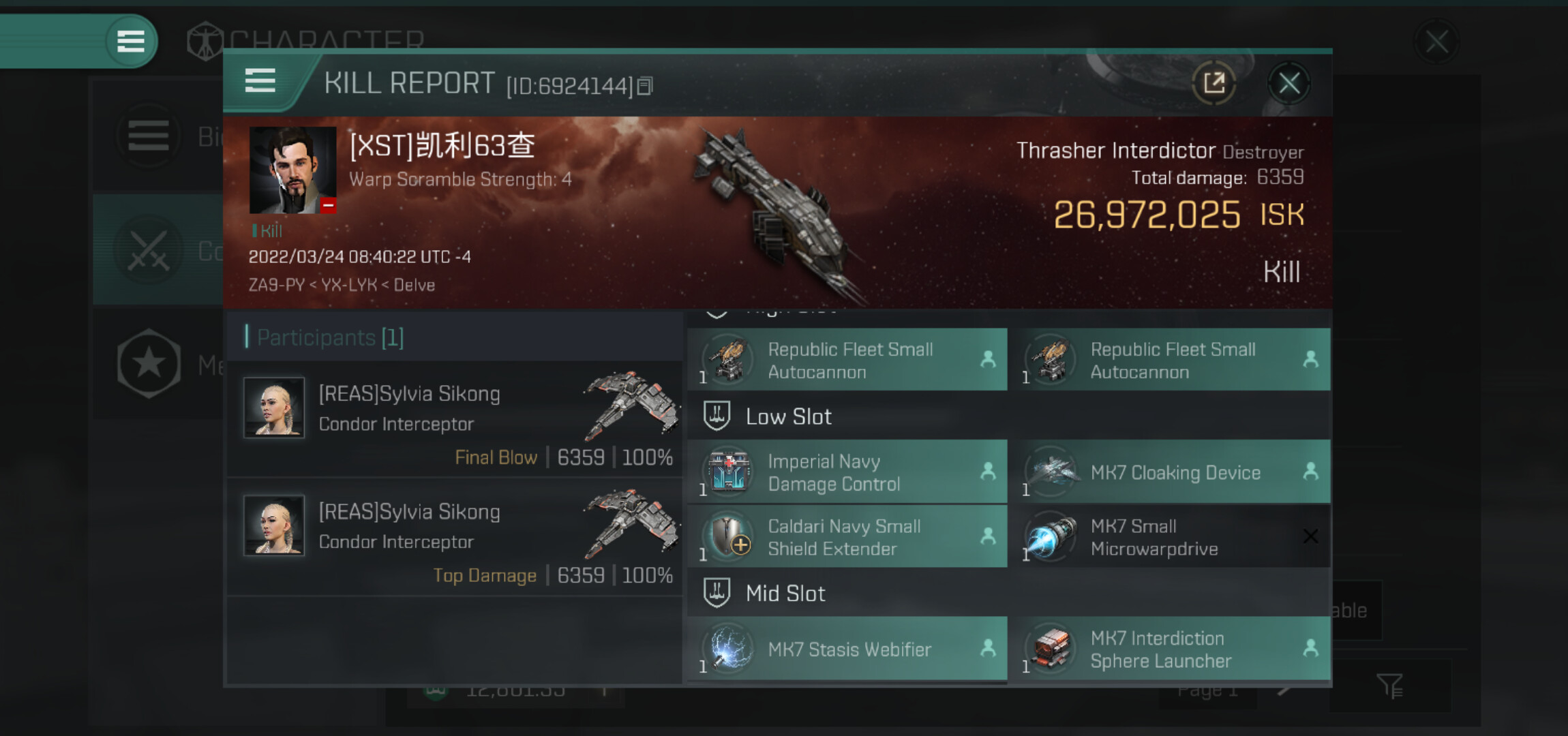The width and height of the screenshot is (1568, 736).
Task: Click the Participants [1] header
Action: 325,337
